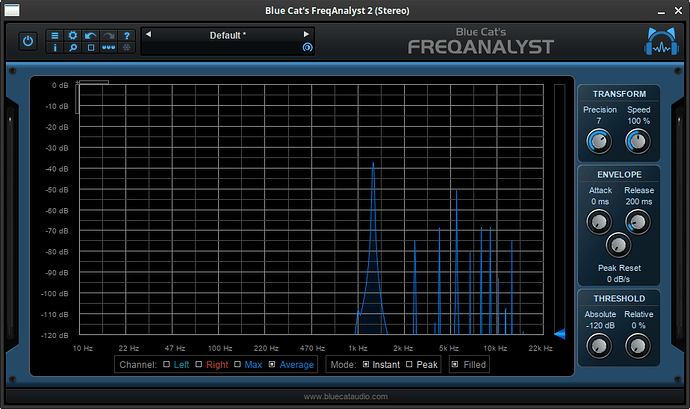Screen dimensions: 690x409
Task: Open the help question mark icon
Action: [127, 35]
